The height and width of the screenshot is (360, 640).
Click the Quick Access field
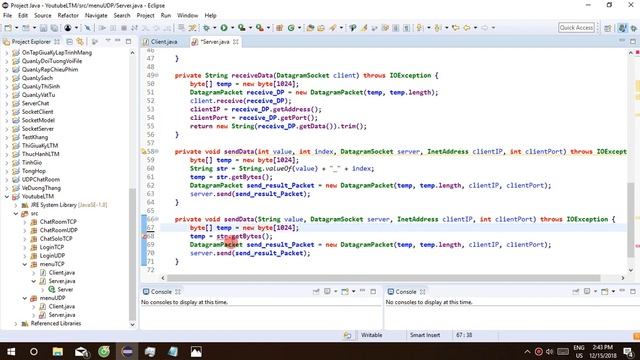(576, 28)
